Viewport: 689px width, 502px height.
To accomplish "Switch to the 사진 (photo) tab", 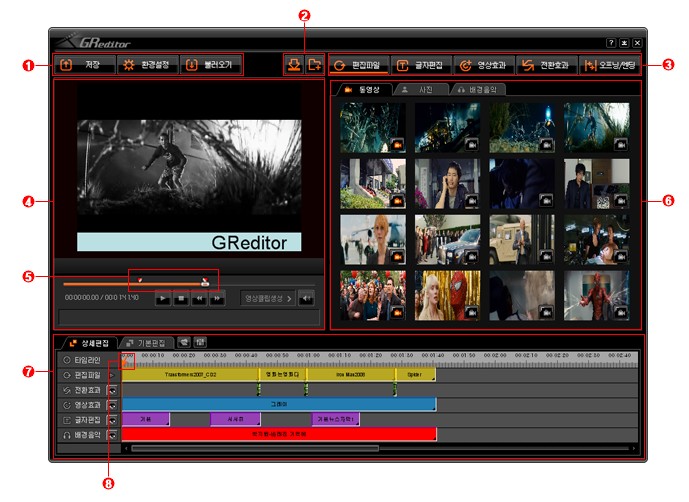I will click(420, 90).
